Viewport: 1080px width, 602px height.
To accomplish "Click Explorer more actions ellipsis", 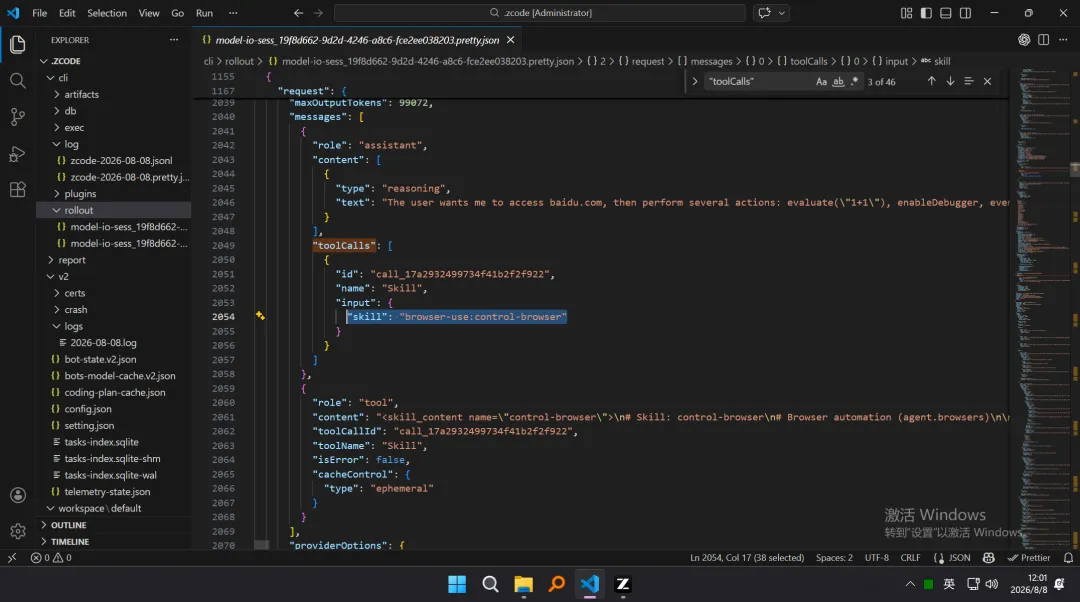I will pyautogui.click(x=174, y=40).
